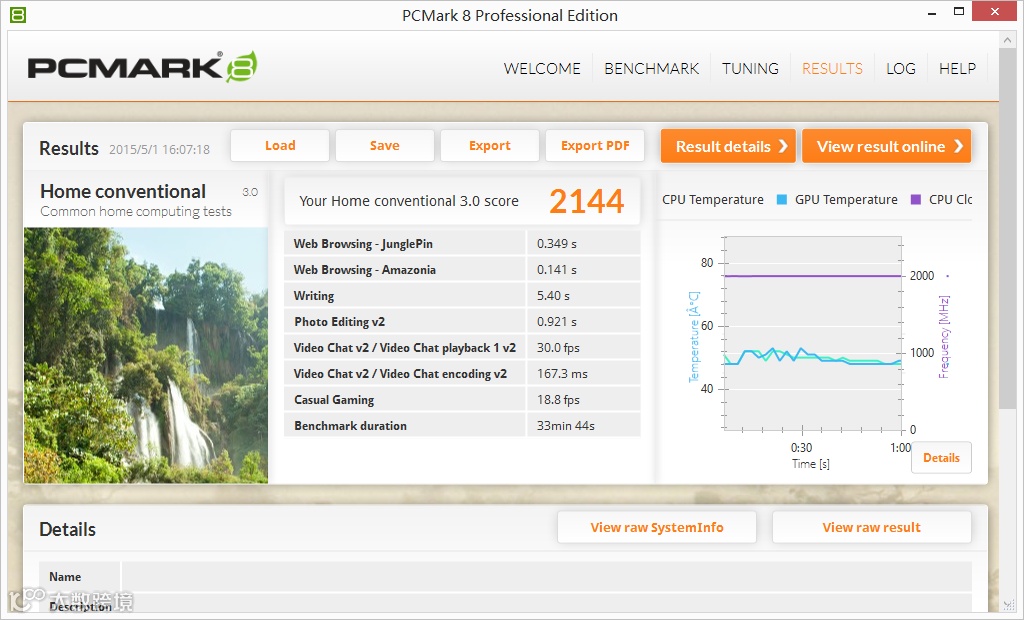Image resolution: width=1024 pixels, height=620 pixels.
Task: Click View result online
Action: [886, 146]
